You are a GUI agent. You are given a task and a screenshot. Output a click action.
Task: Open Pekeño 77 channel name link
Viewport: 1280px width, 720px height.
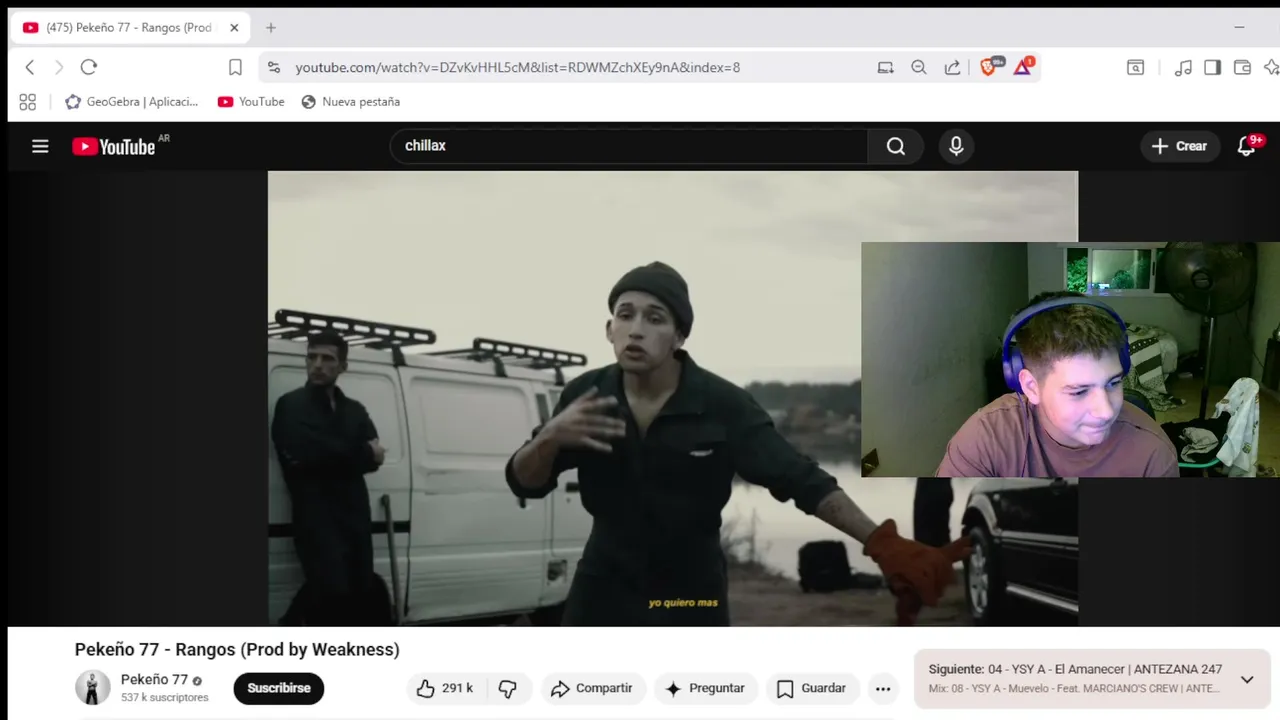pos(154,680)
